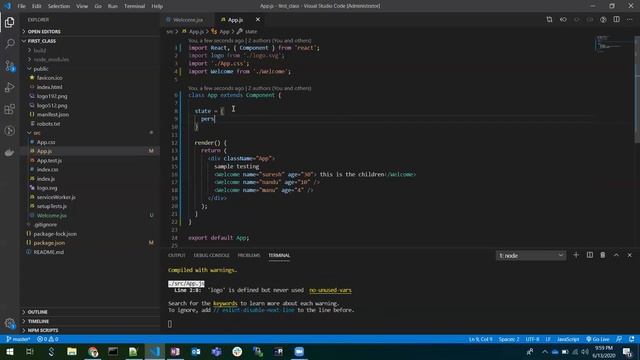This screenshot has height=360, width=640.
Task: Add a new terminal with the plus icon
Action: (576, 255)
